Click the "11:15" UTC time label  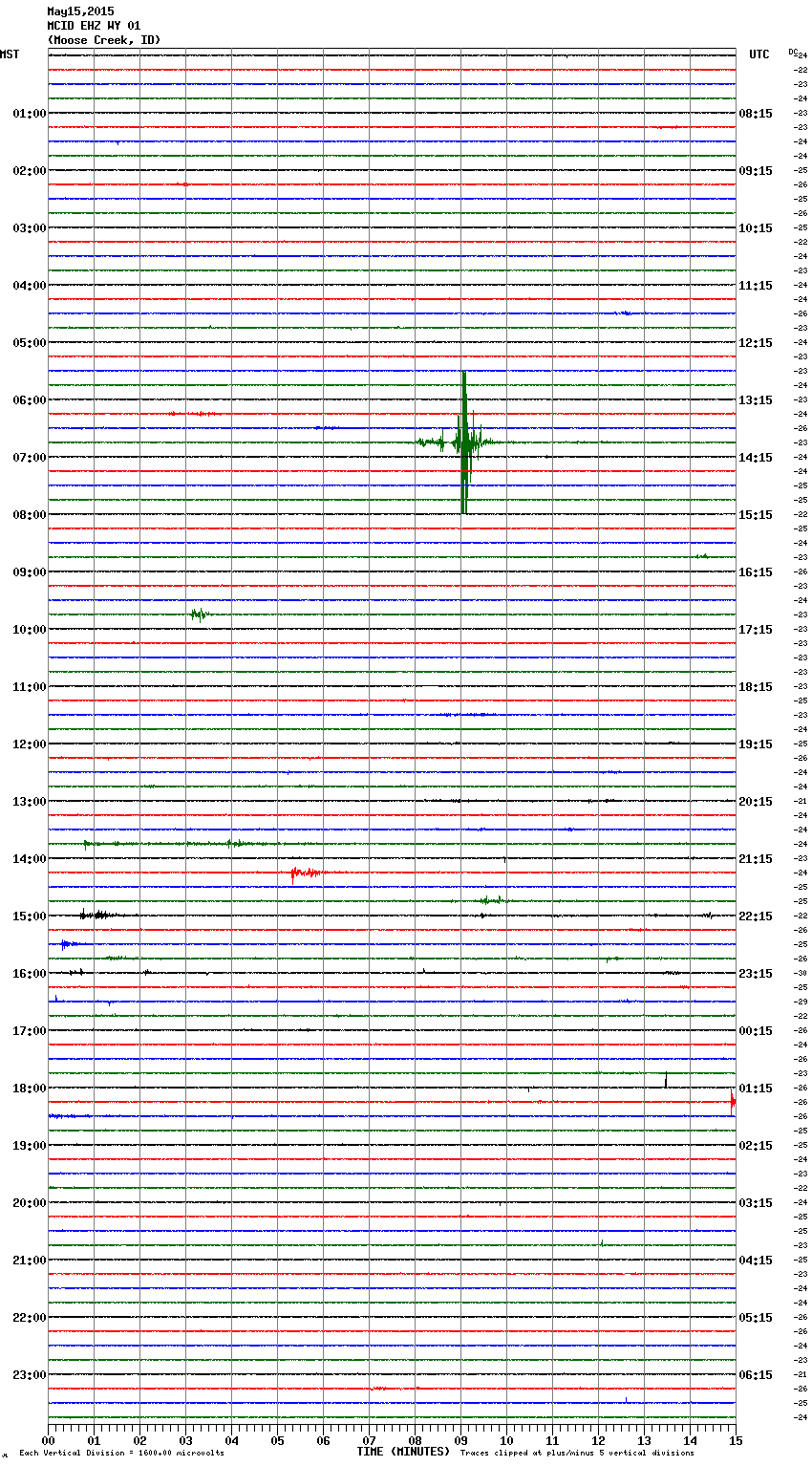(756, 286)
